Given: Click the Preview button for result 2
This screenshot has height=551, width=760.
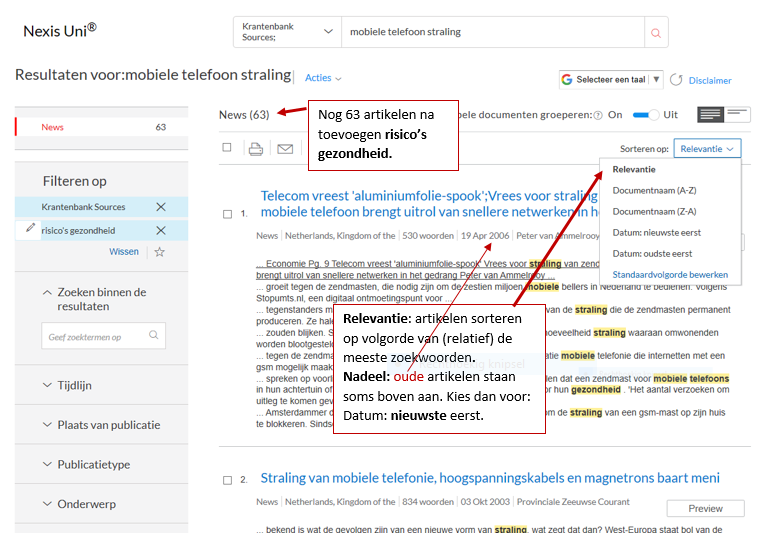Looking at the screenshot, I should coord(705,508).
